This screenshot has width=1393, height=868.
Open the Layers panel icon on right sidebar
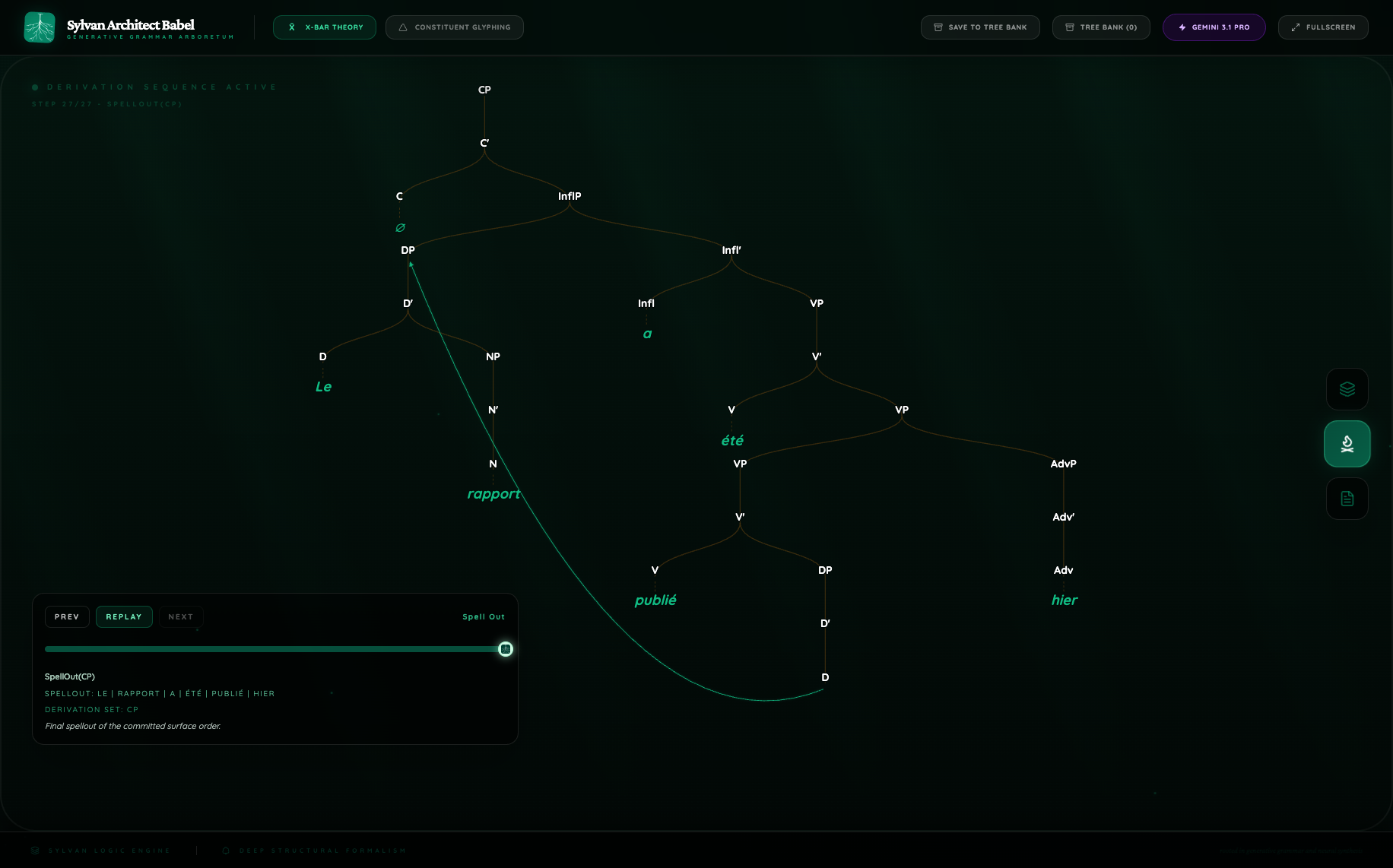click(1347, 389)
